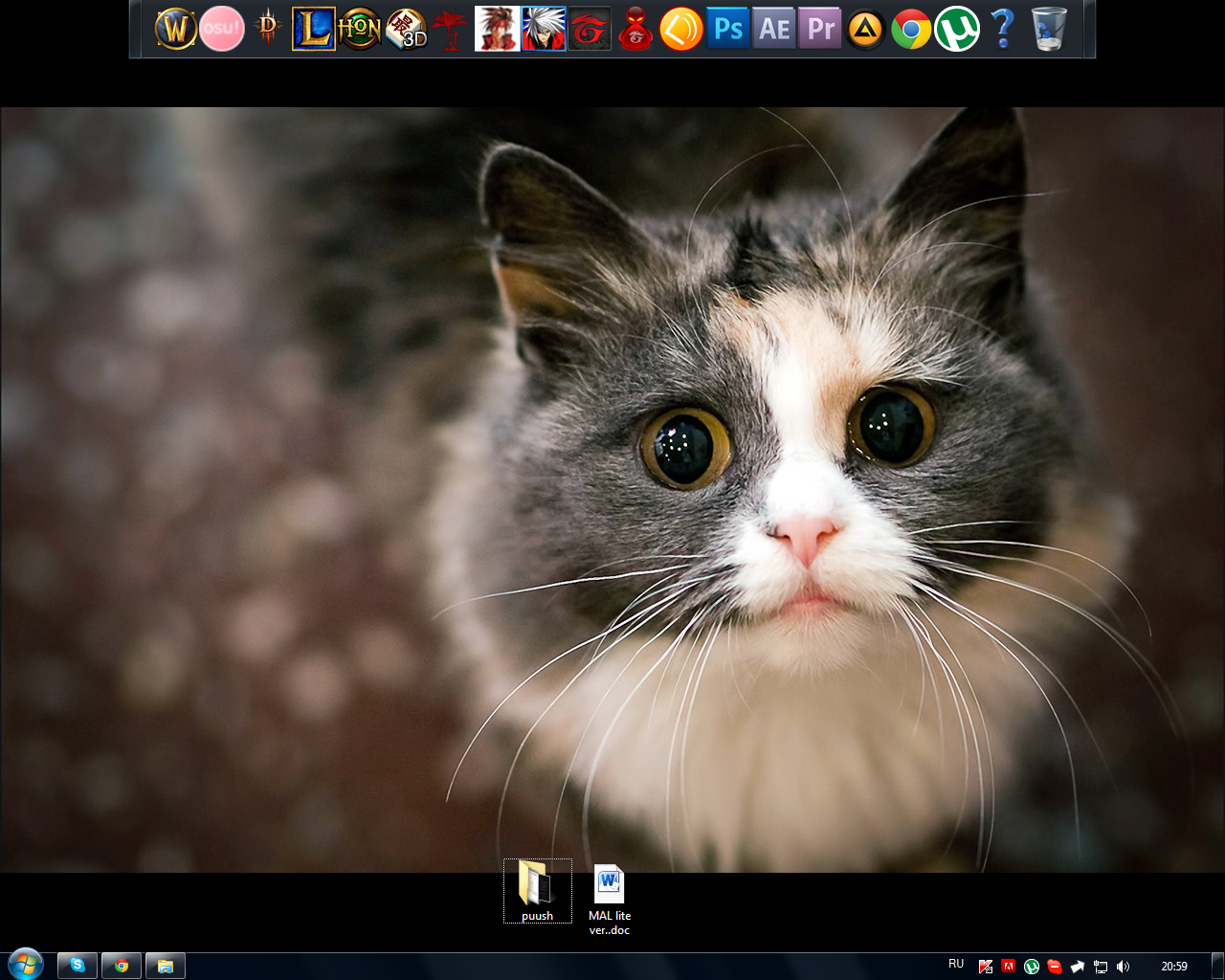Launch World of Warcraft from the dock
This screenshot has height=980, width=1225.
(x=176, y=29)
